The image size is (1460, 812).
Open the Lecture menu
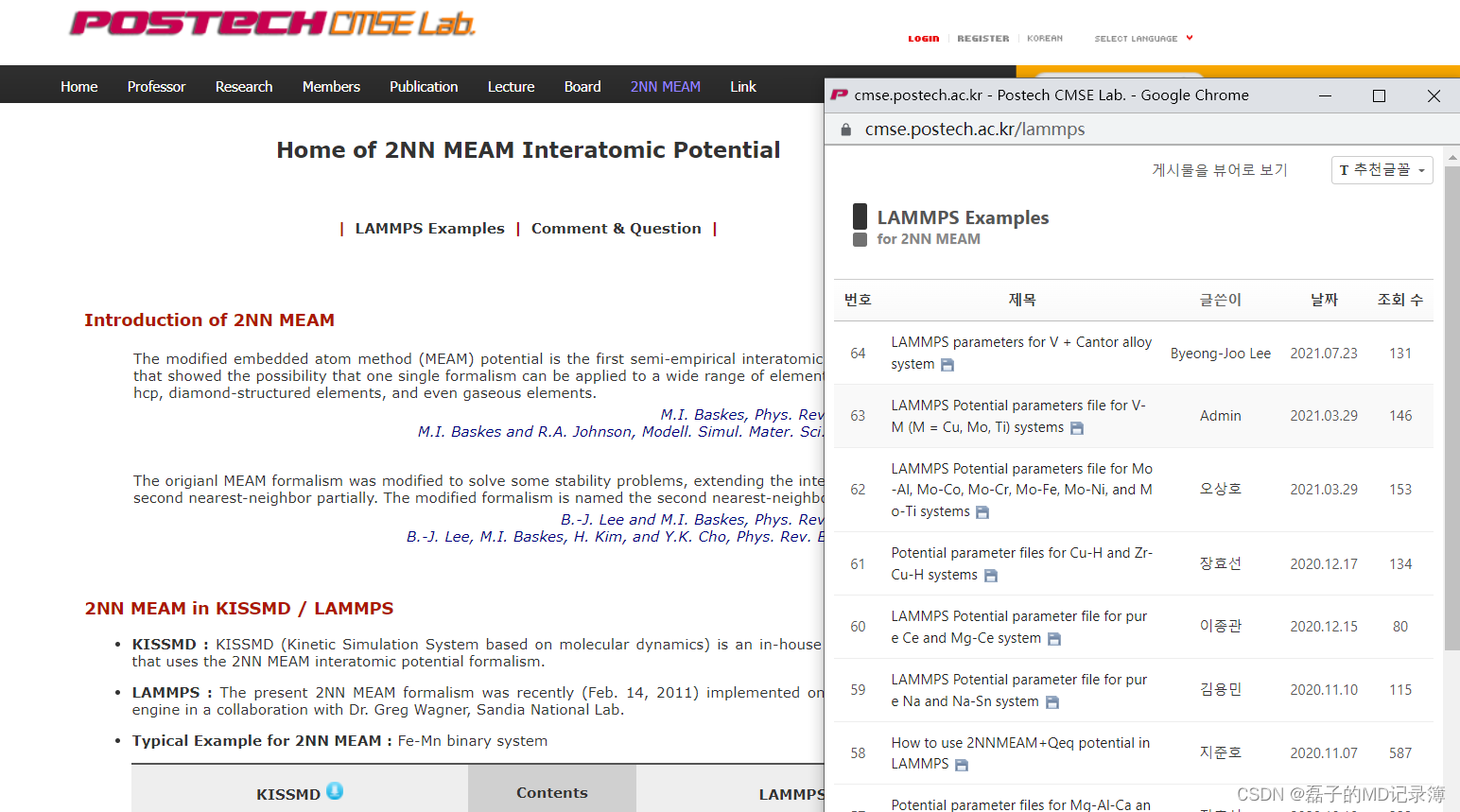point(512,87)
